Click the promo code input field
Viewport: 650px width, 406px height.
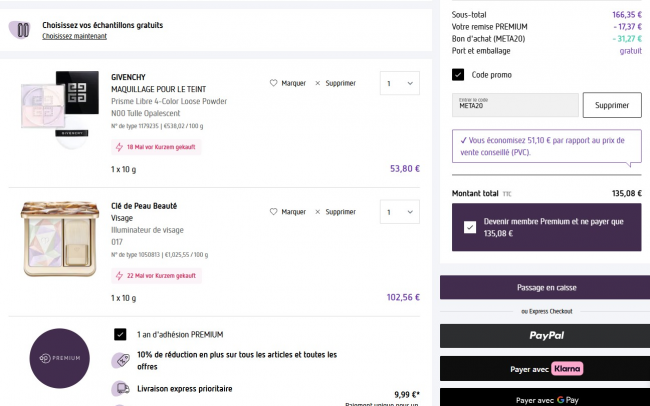(515, 105)
